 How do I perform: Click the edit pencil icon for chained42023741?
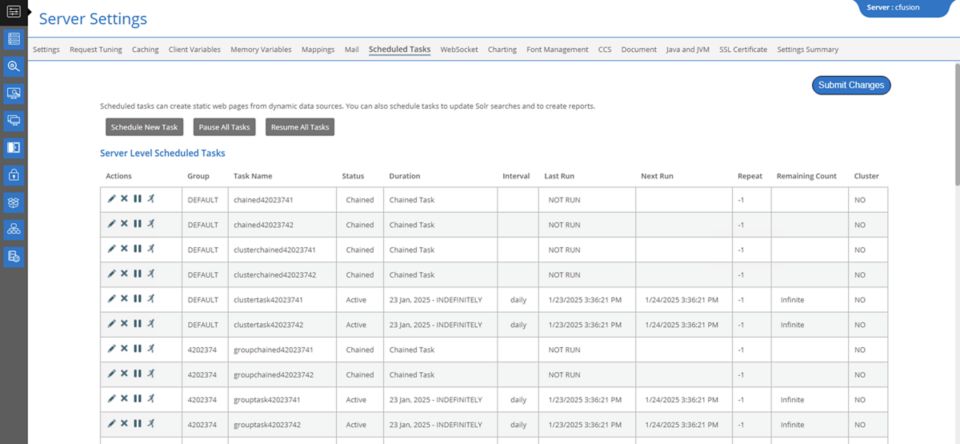112,199
